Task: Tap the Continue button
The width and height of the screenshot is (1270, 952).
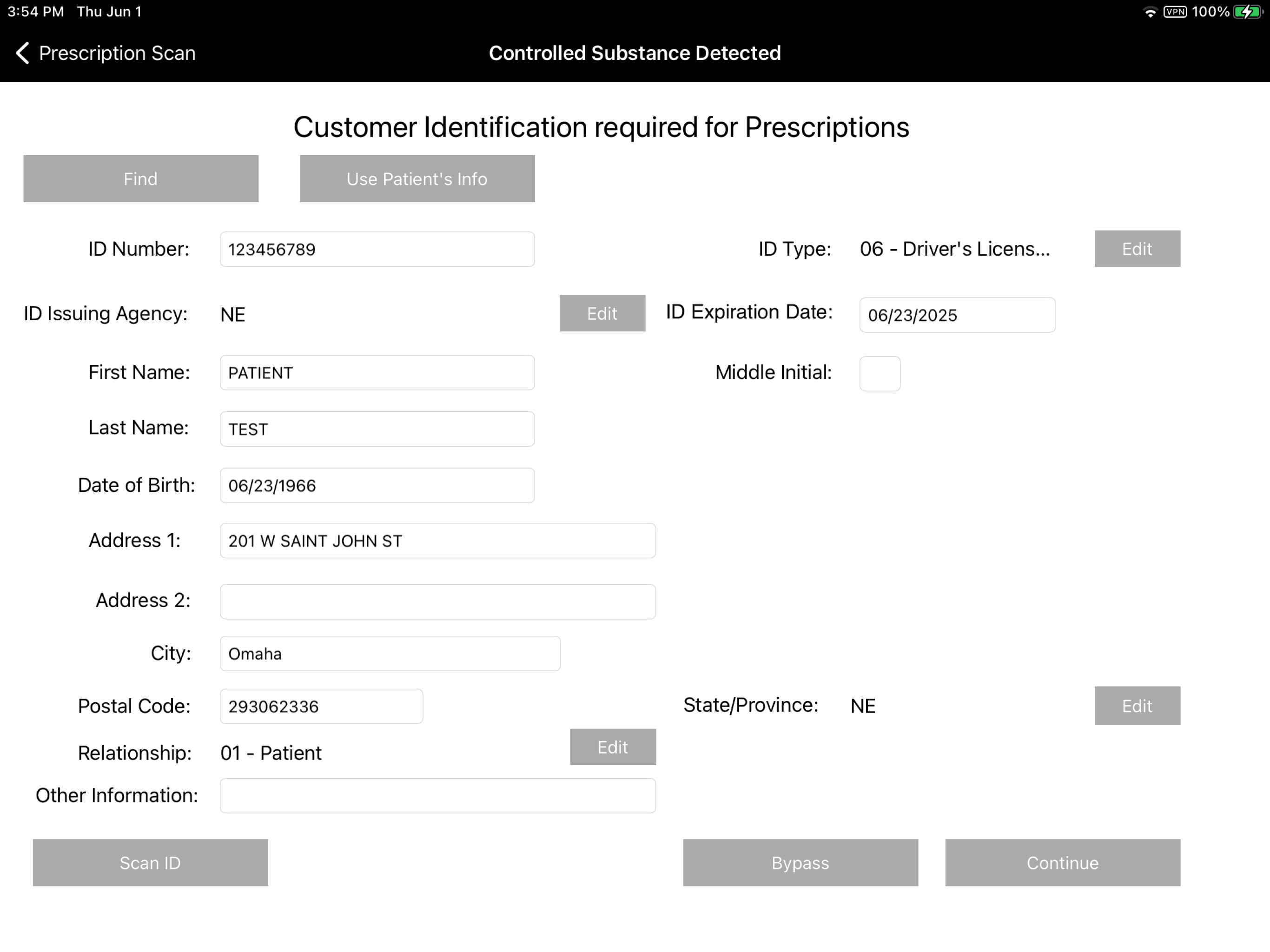Action: click(x=1063, y=862)
